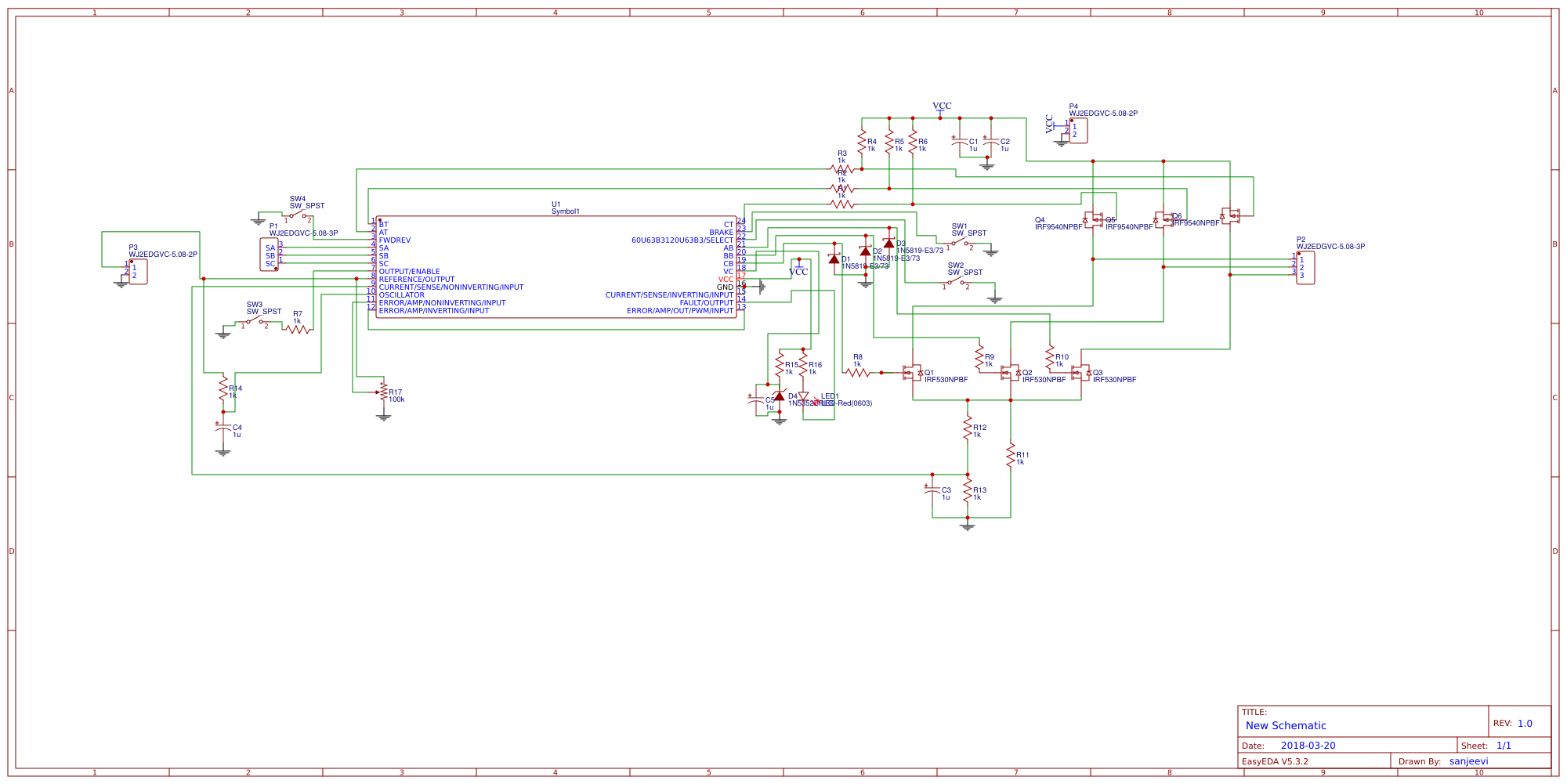Click the P2 WJ2EDGVC-5.08-3P connector
The image size is (1567, 784).
click(x=1305, y=268)
